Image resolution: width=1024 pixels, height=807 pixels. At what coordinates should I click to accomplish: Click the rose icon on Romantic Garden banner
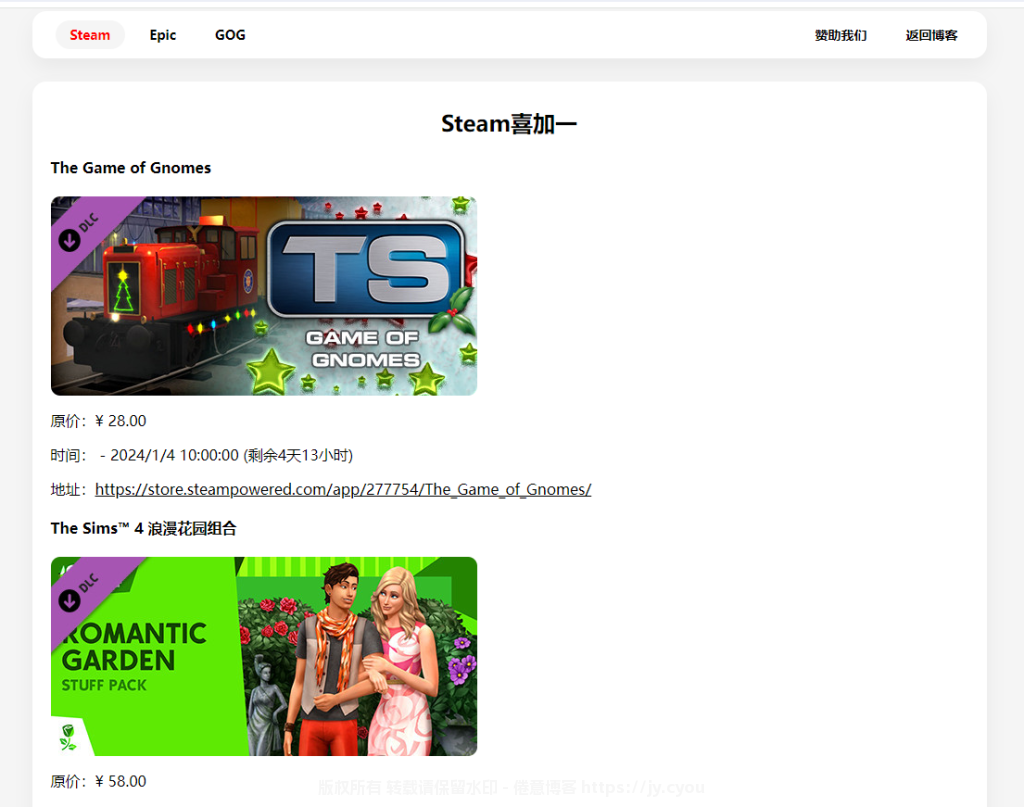point(68,738)
